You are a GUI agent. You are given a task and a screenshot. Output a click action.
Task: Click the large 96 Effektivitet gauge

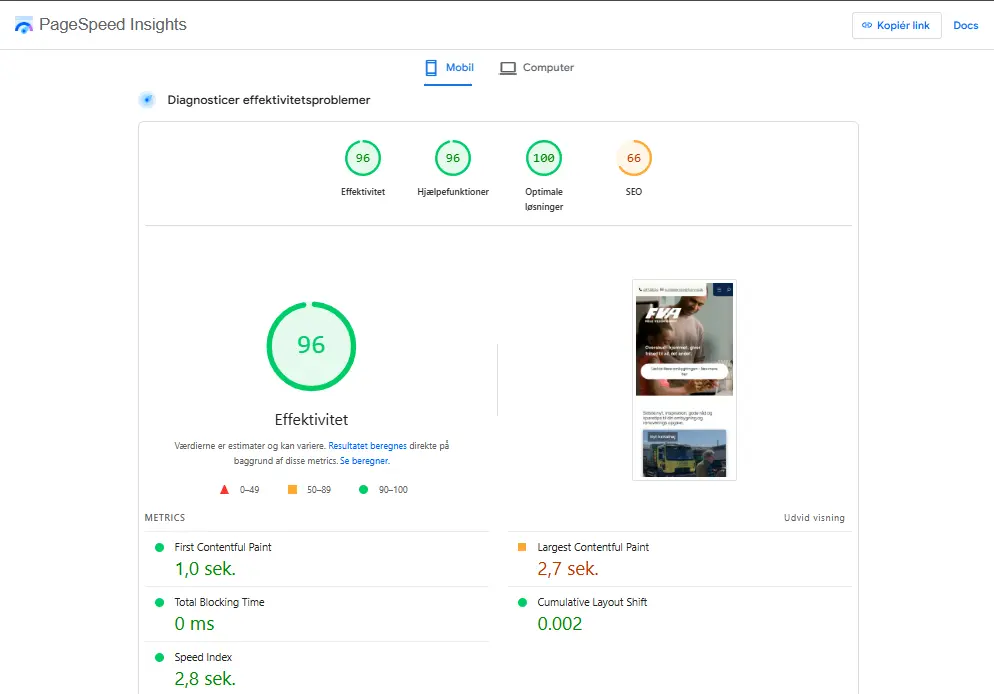(x=311, y=346)
